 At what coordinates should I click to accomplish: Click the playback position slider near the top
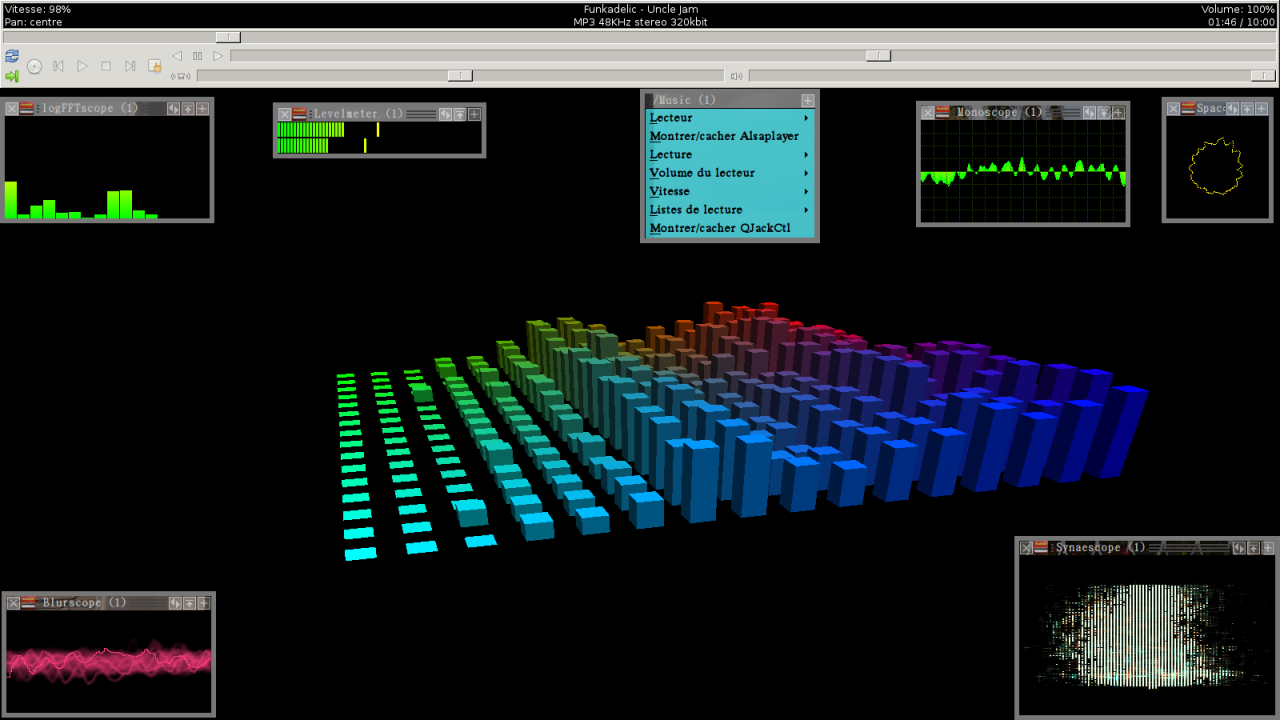point(228,36)
